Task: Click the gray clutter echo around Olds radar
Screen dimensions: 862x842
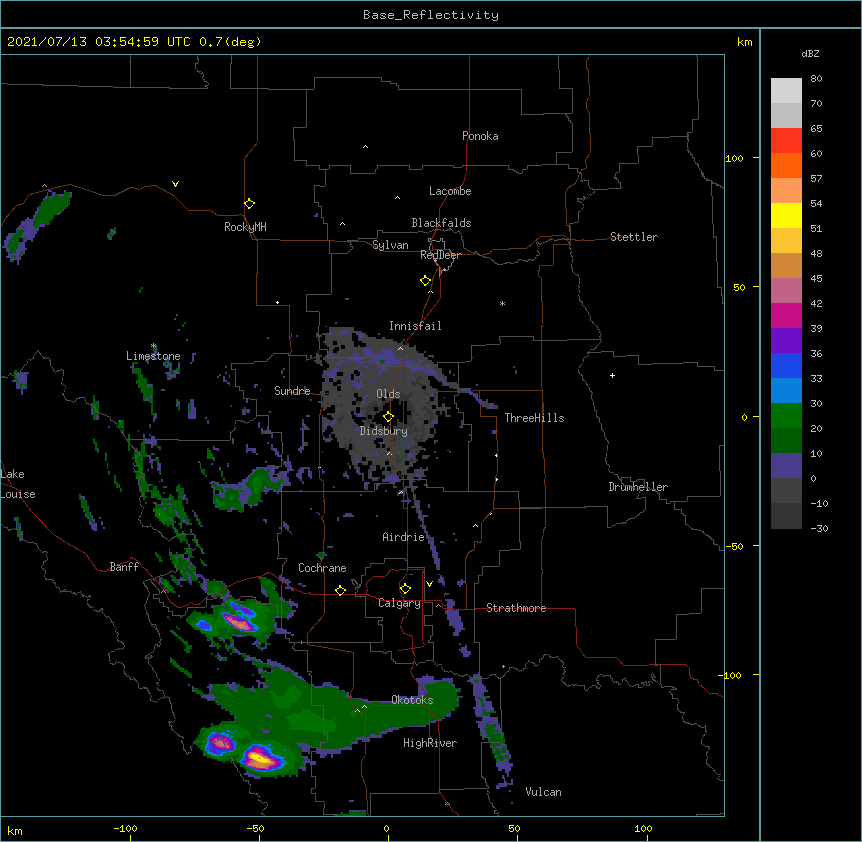Action: coord(385,407)
